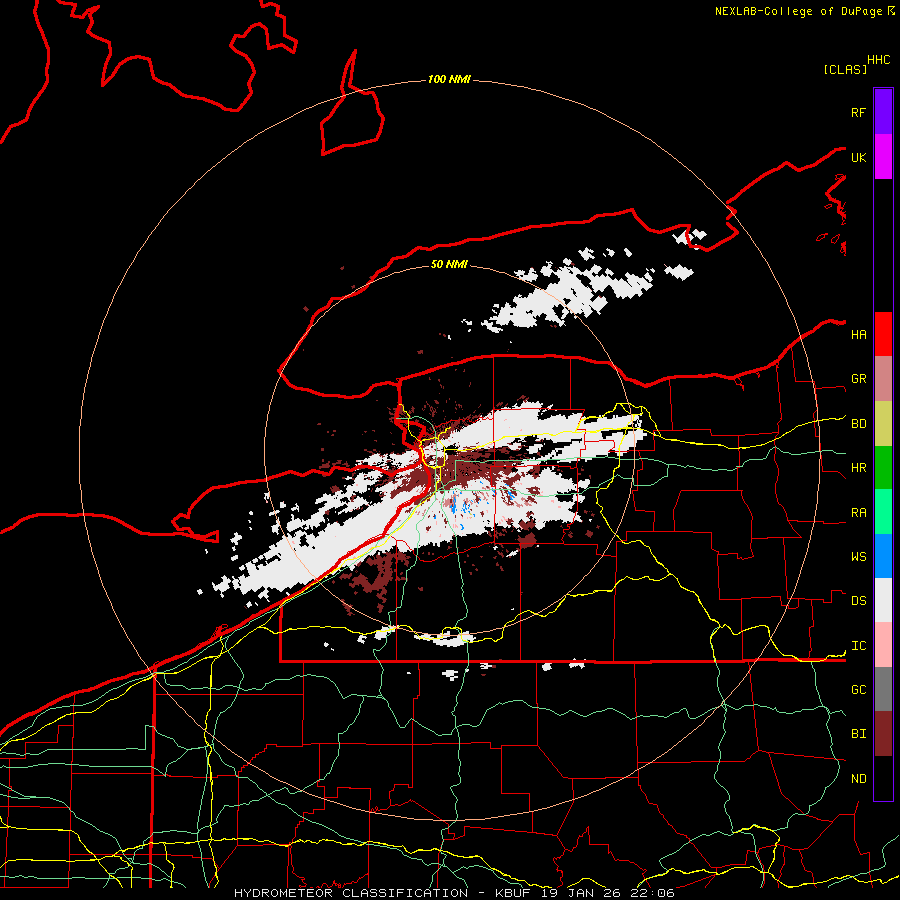Click the GC legend label
900x900 pixels.
pyautogui.click(x=858, y=690)
